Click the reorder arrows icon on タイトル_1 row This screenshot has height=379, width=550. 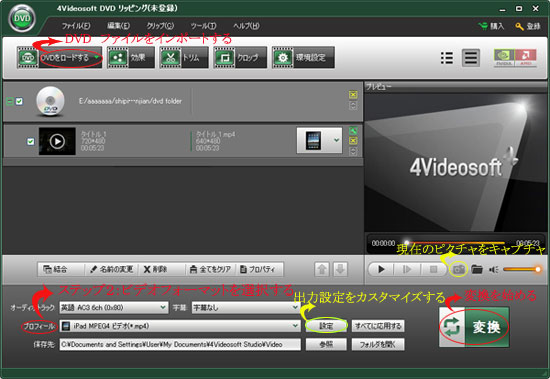353,151
